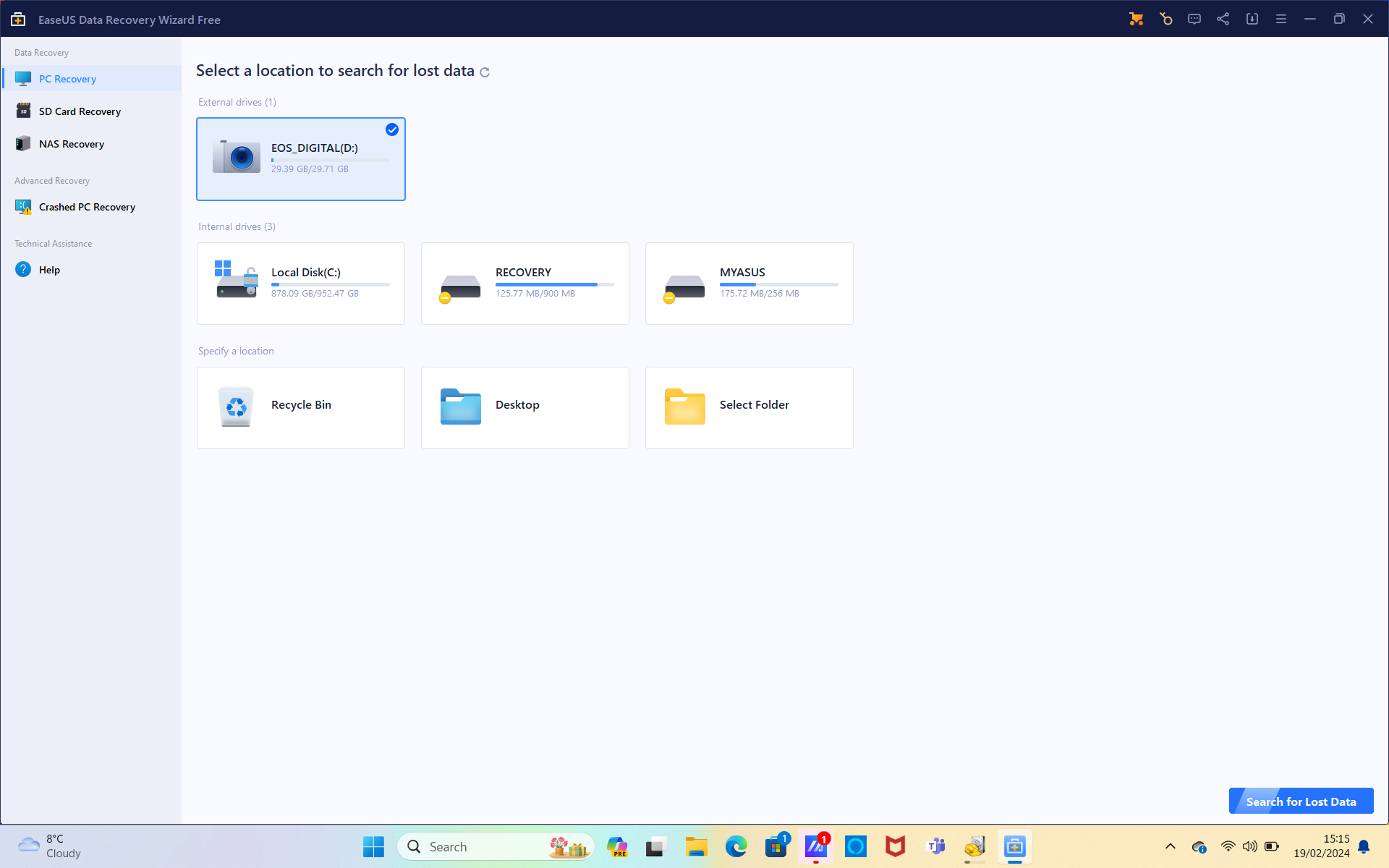Switch to PC Recovery section
This screenshot has height=868, width=1389.
coord(68,78)
